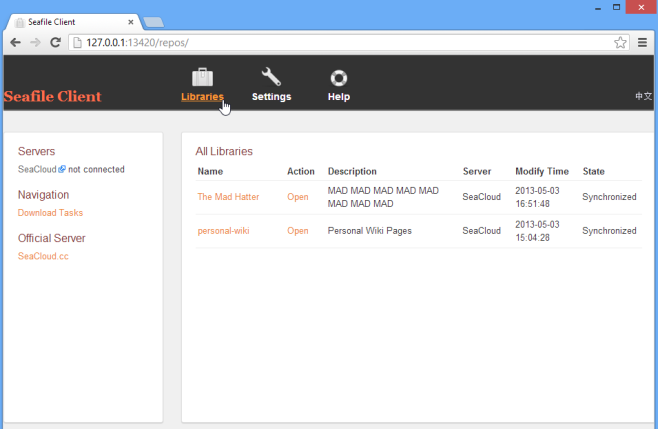Open the Libraries briefcase icon
This screenshot has height=429, width=658.
point(202,77)
